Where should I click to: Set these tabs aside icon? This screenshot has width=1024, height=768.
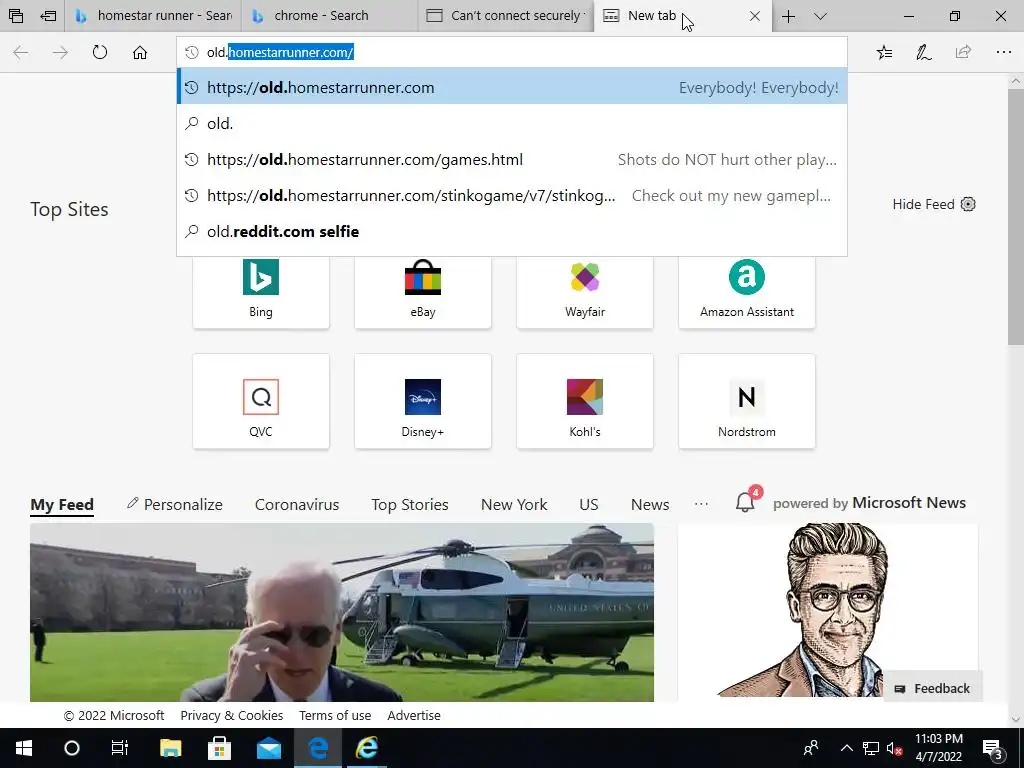(x=48, y=16)
